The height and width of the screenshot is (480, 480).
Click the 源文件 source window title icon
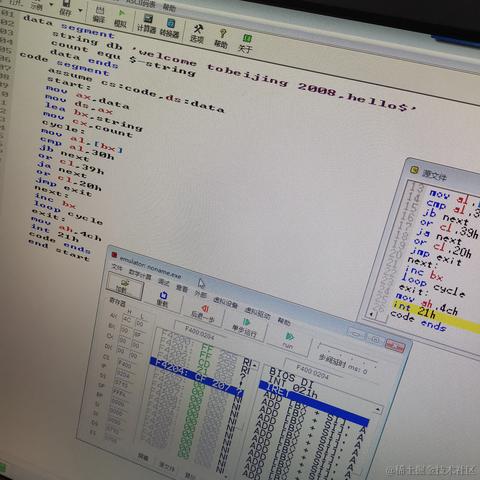414,170
